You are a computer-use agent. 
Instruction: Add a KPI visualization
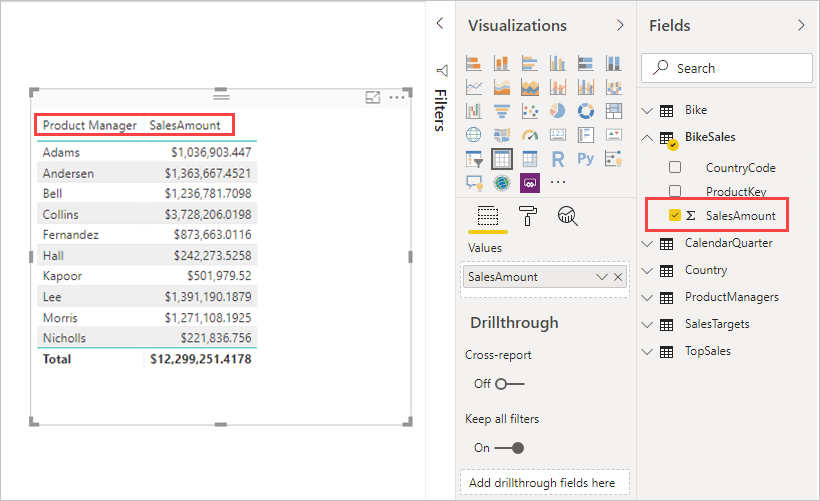pyautogui.click(x=613, y=135)
